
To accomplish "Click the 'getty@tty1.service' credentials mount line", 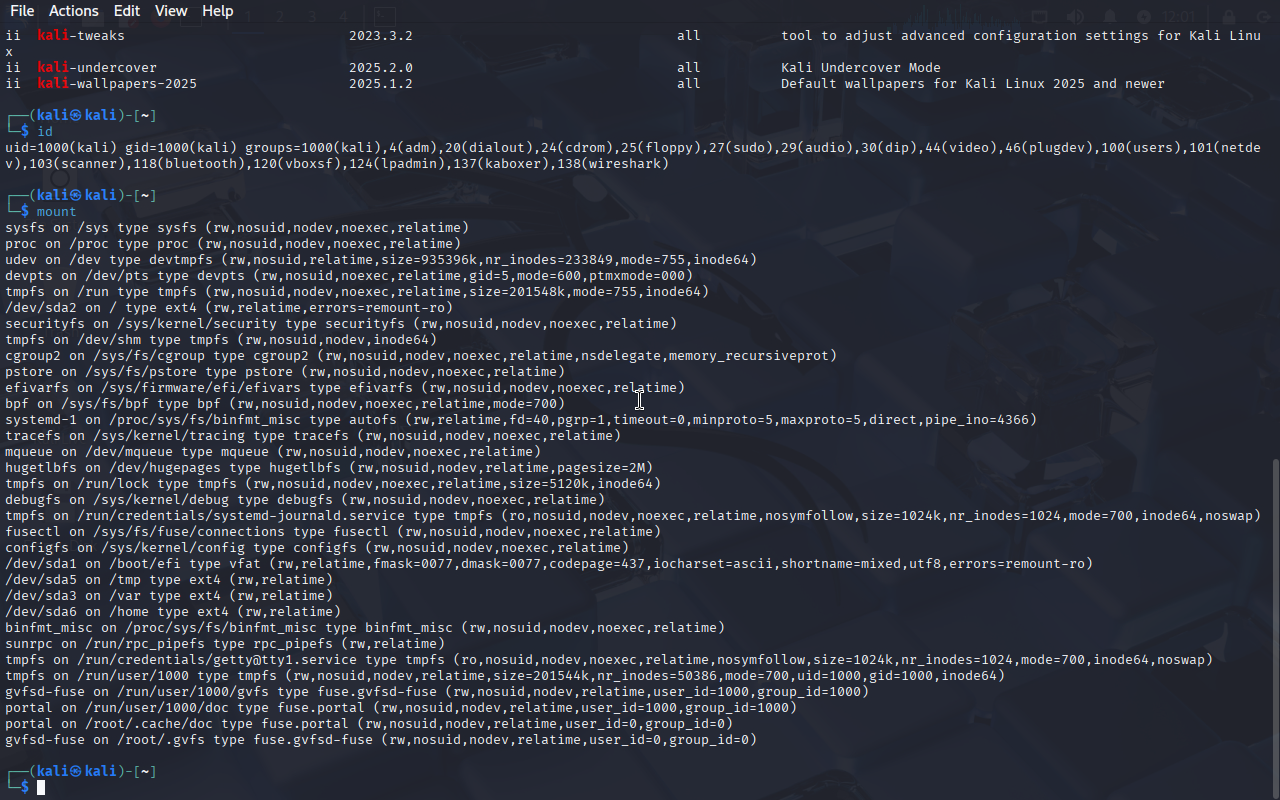I will [x=609, y=660].
